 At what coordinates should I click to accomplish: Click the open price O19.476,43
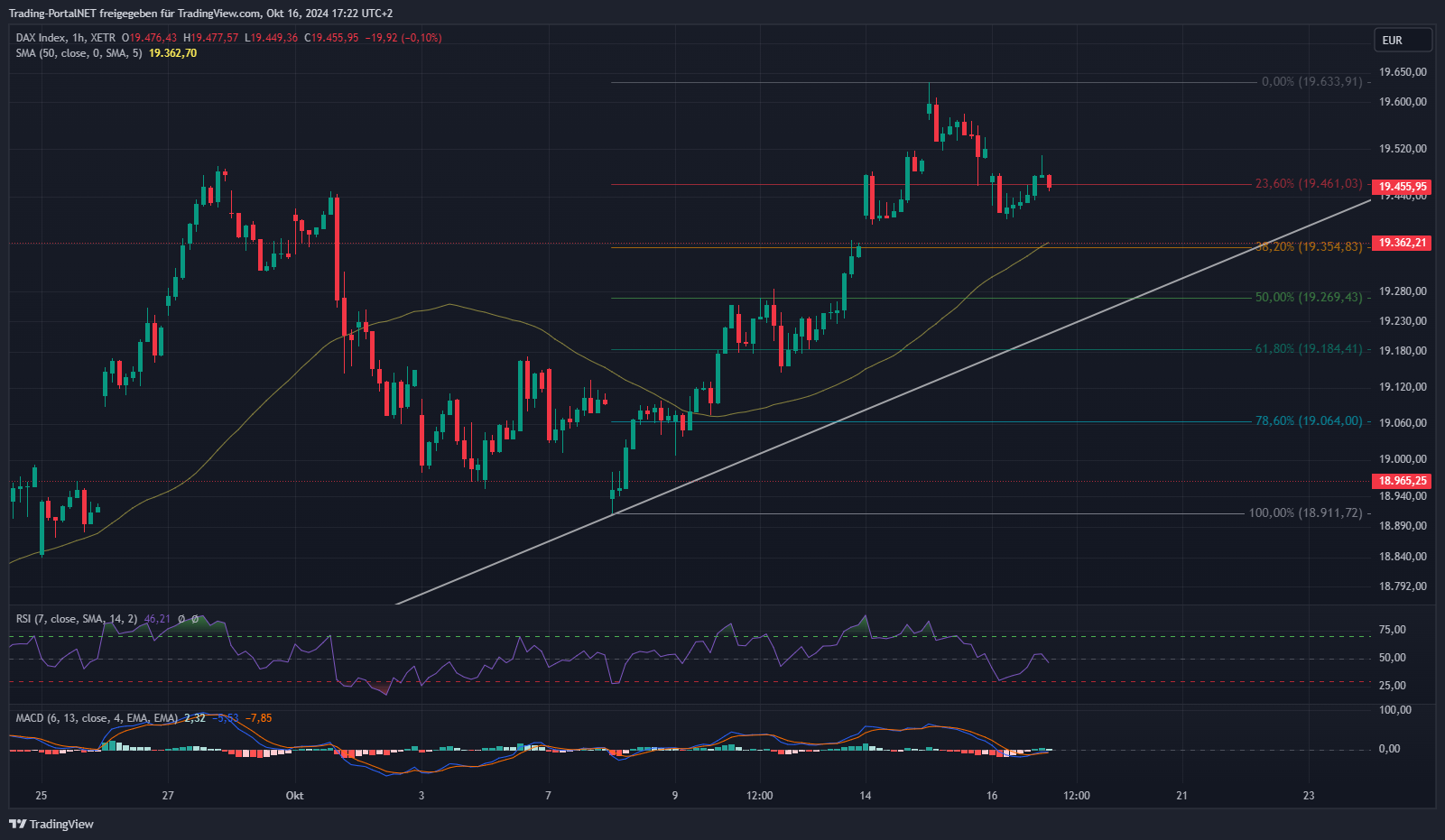tap(149, 38)
